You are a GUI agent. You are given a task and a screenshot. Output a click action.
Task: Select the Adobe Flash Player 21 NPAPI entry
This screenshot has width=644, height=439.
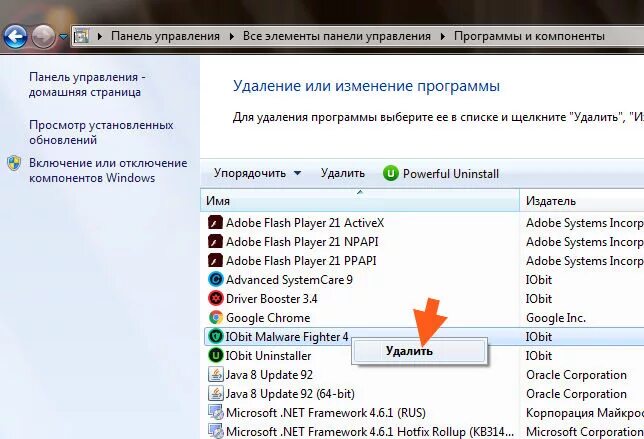pos(302,242)
